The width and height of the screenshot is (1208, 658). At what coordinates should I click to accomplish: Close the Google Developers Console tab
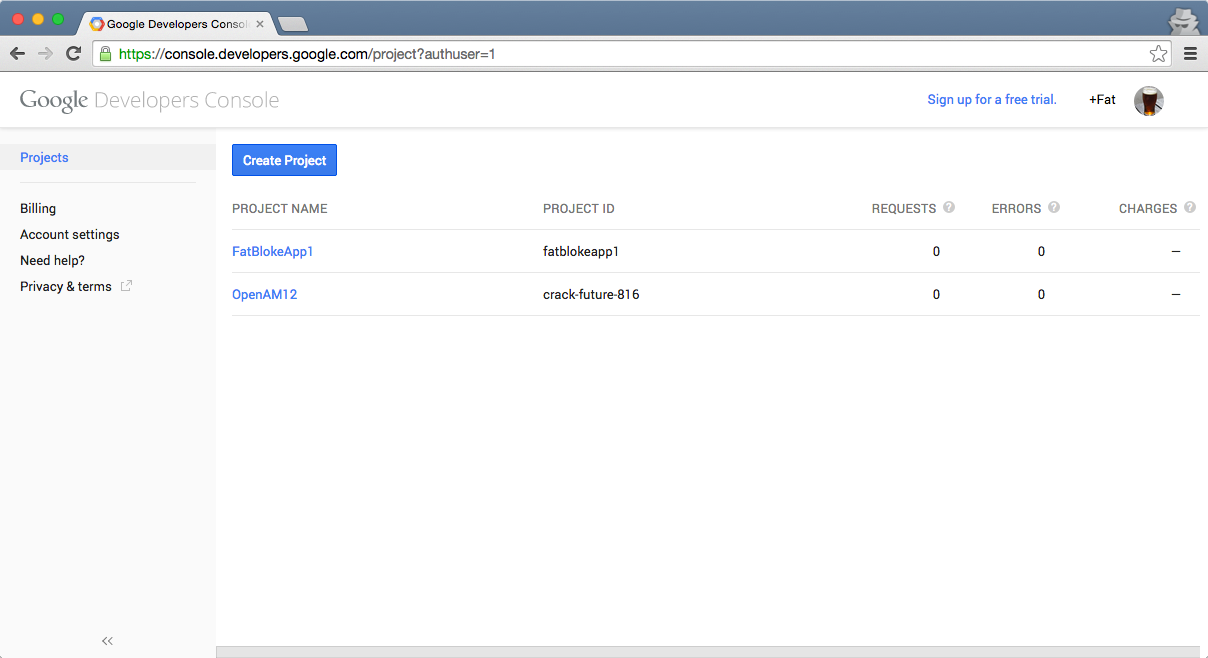(x=260, y=23)
